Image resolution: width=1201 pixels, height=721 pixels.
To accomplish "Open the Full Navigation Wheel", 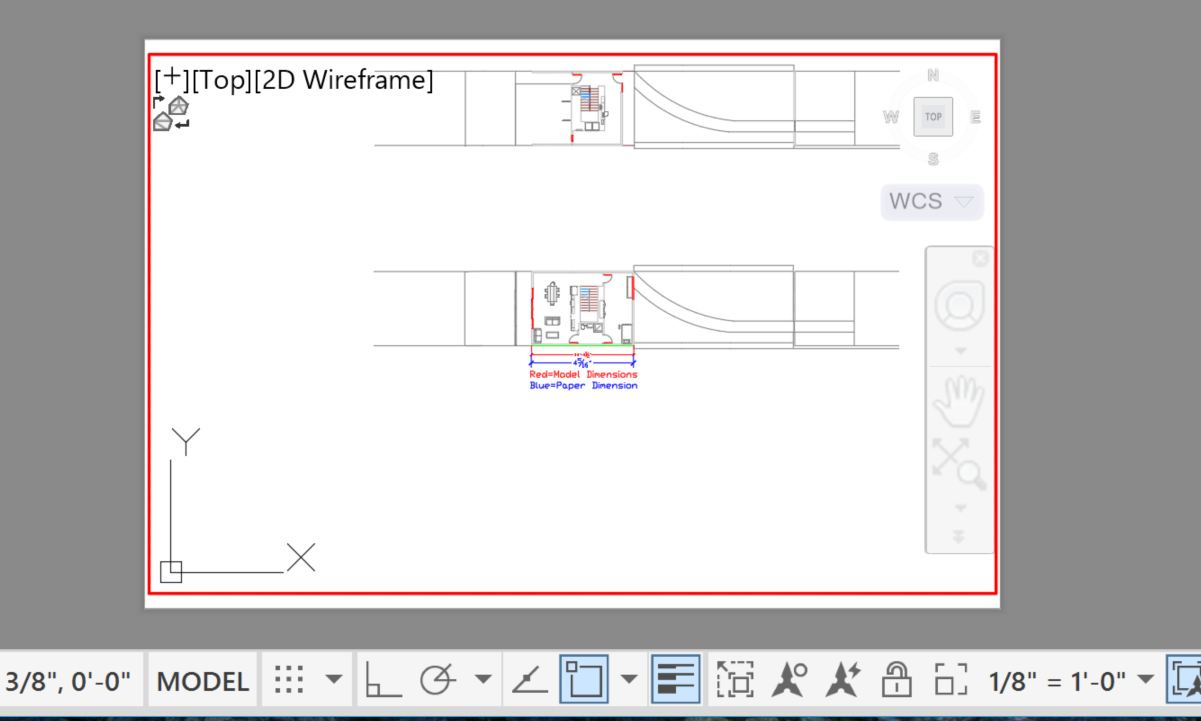I will click(958, 303).
